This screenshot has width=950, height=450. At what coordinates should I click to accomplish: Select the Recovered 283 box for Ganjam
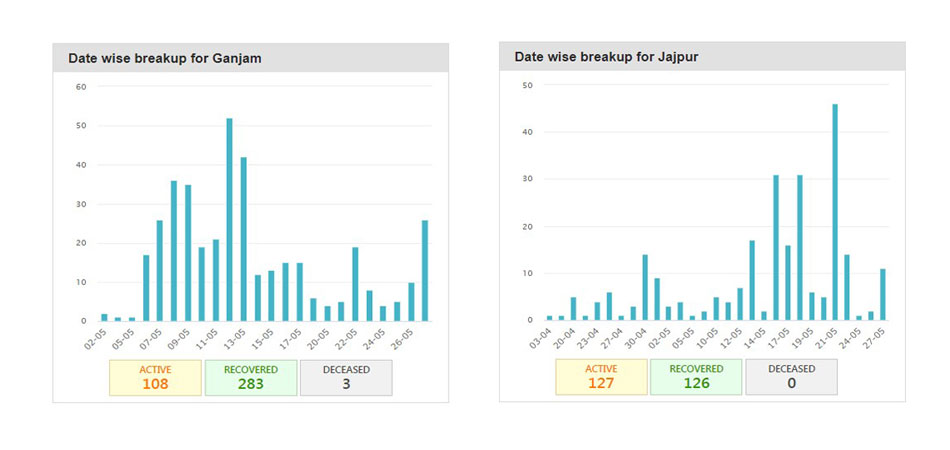251,378
